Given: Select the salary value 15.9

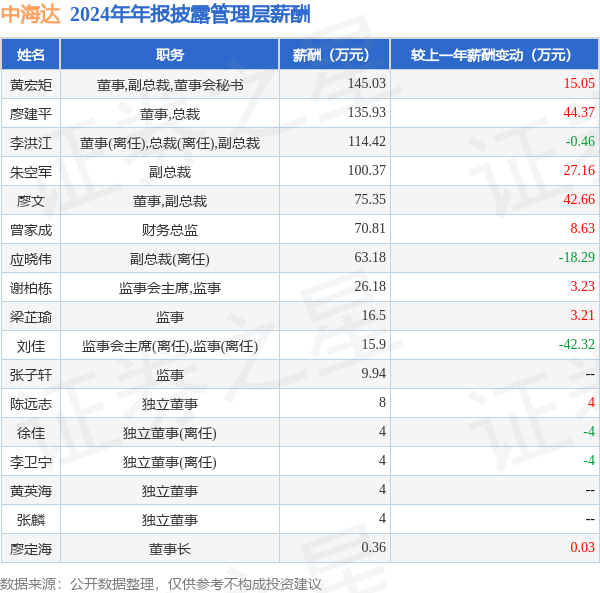Looking at the screenshot, I should pos(373,345).
